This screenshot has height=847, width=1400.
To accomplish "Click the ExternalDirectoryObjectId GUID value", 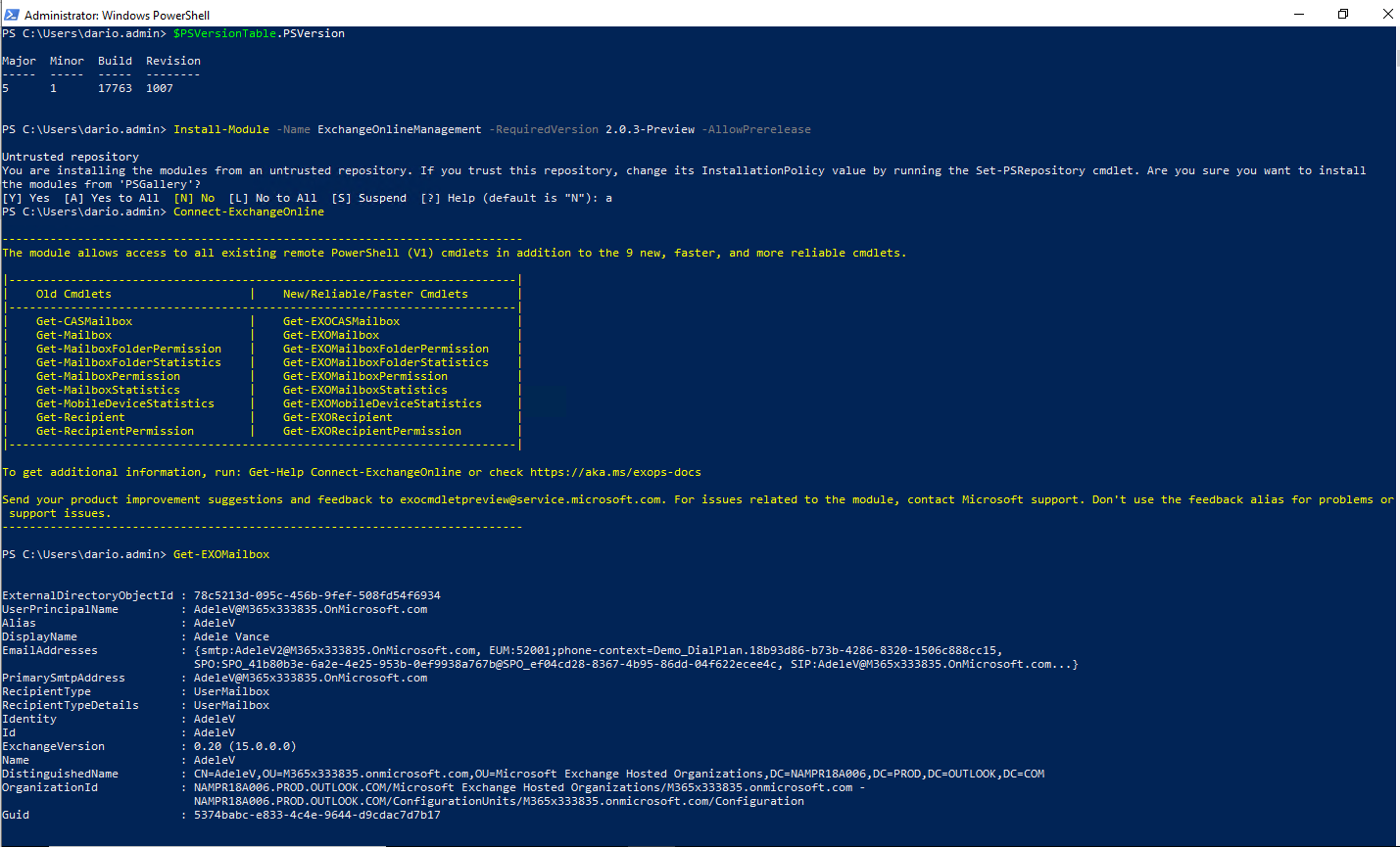I will point(317,595).
